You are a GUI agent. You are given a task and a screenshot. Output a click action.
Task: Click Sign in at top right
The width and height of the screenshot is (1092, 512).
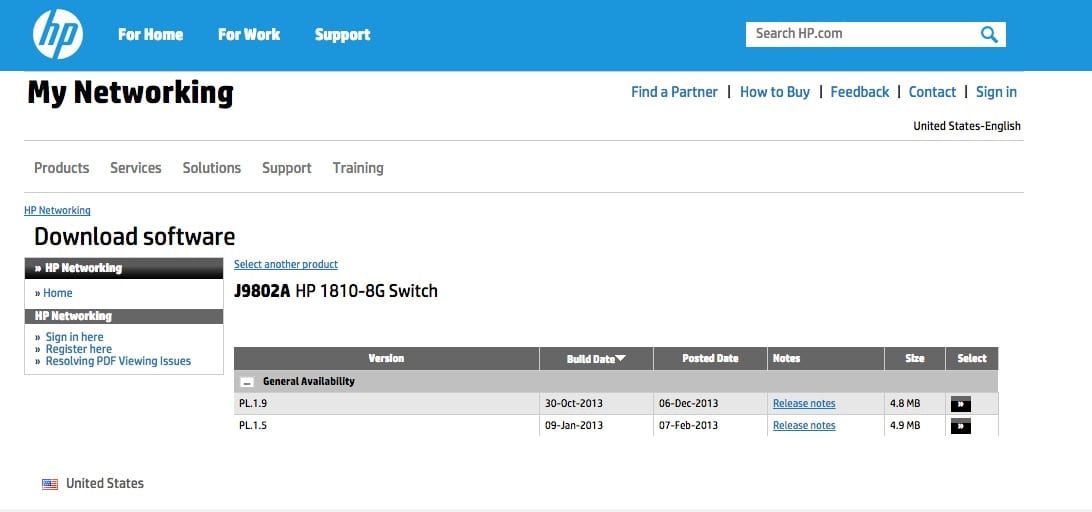[996, 92]
